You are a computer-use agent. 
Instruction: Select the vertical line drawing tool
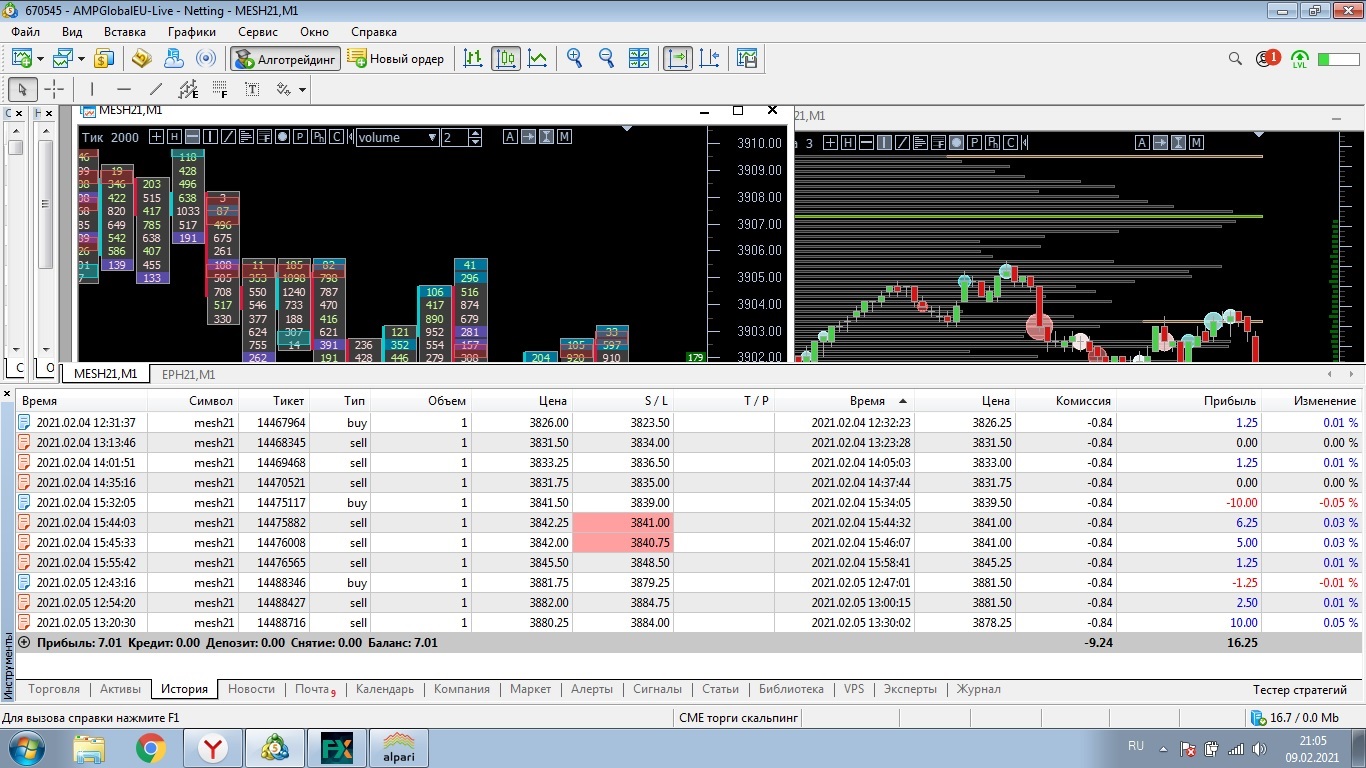click(x=92, y=90)
